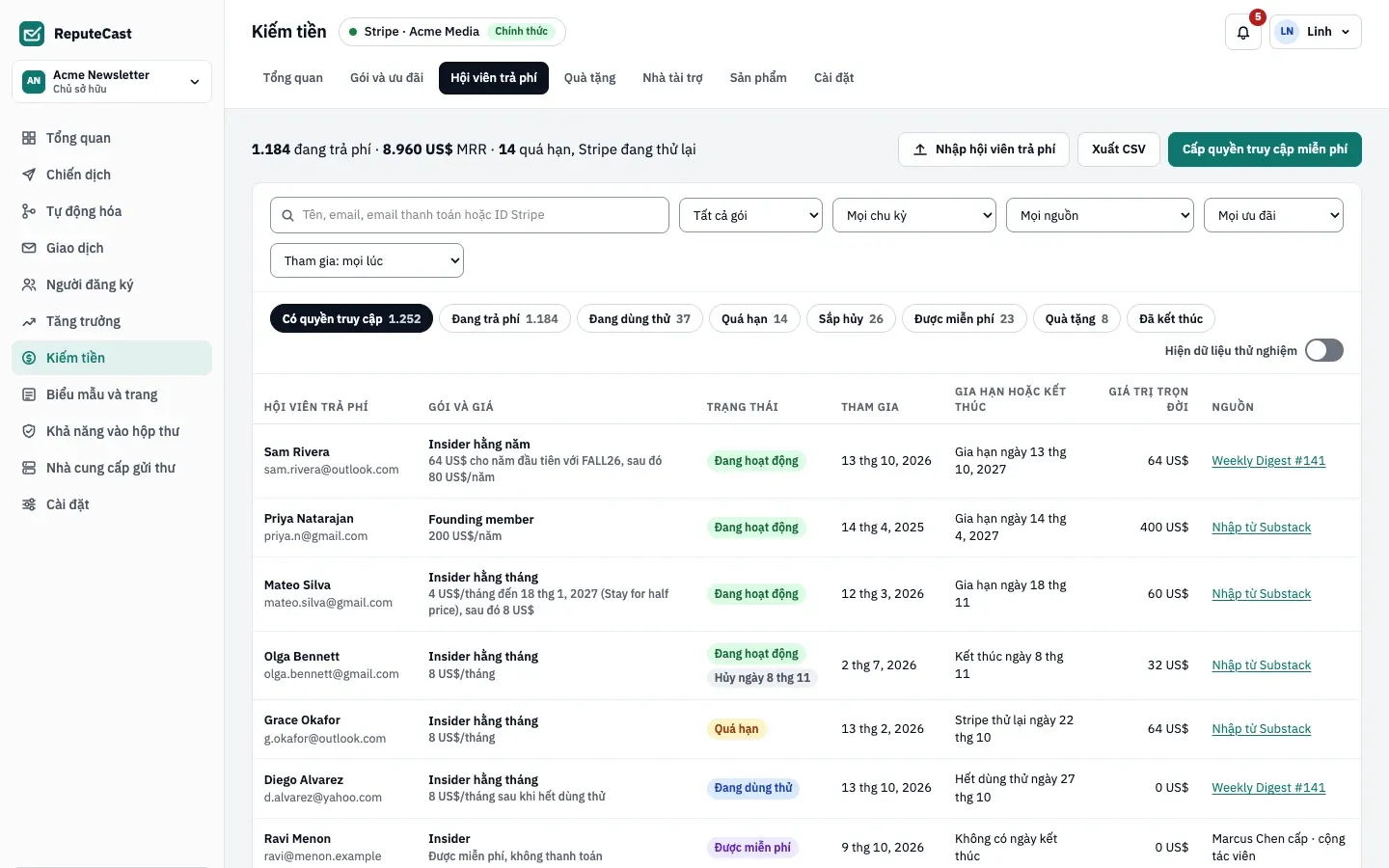Click the Tham gia column header
This screenshot has width=1389, height=868.
(x=870, y=407)
